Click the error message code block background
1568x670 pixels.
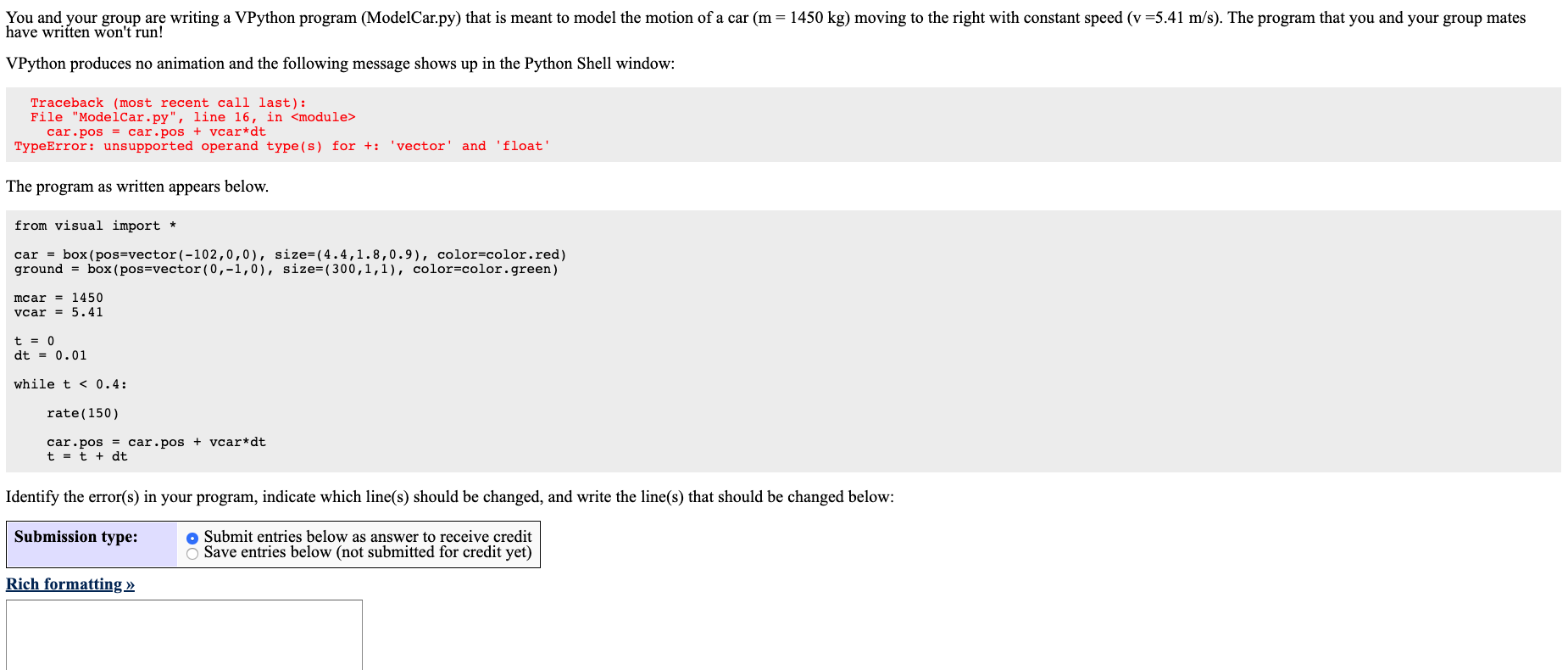[x=763, y=125]
